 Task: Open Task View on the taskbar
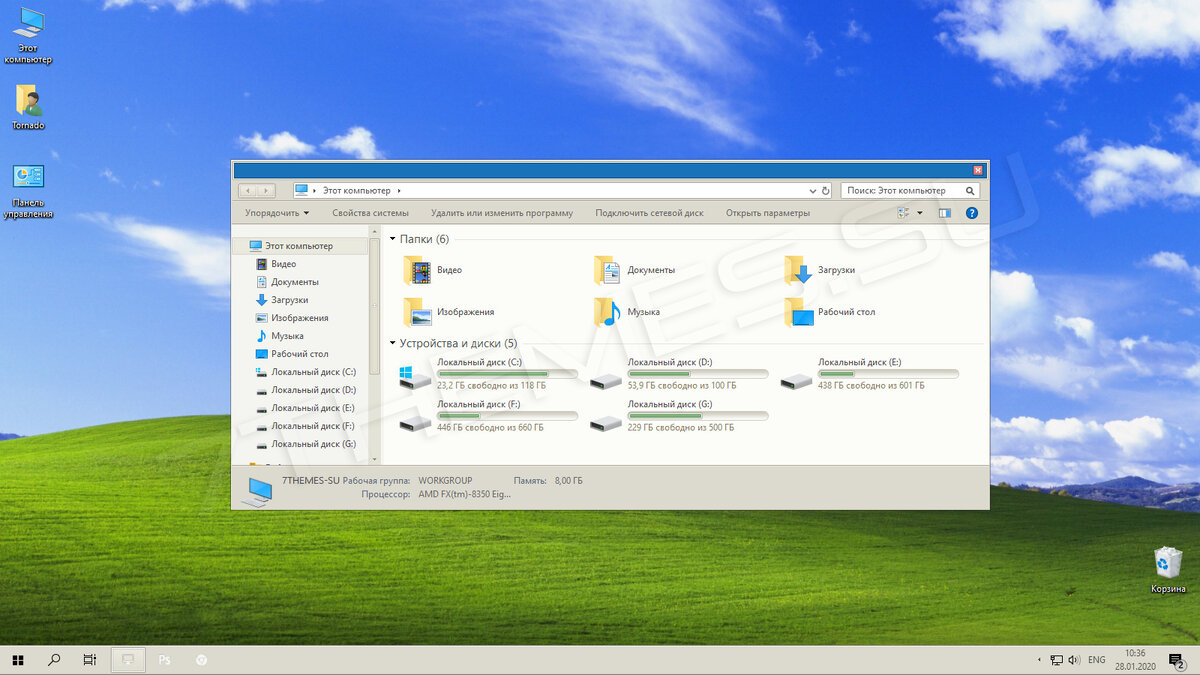(90, 660)
